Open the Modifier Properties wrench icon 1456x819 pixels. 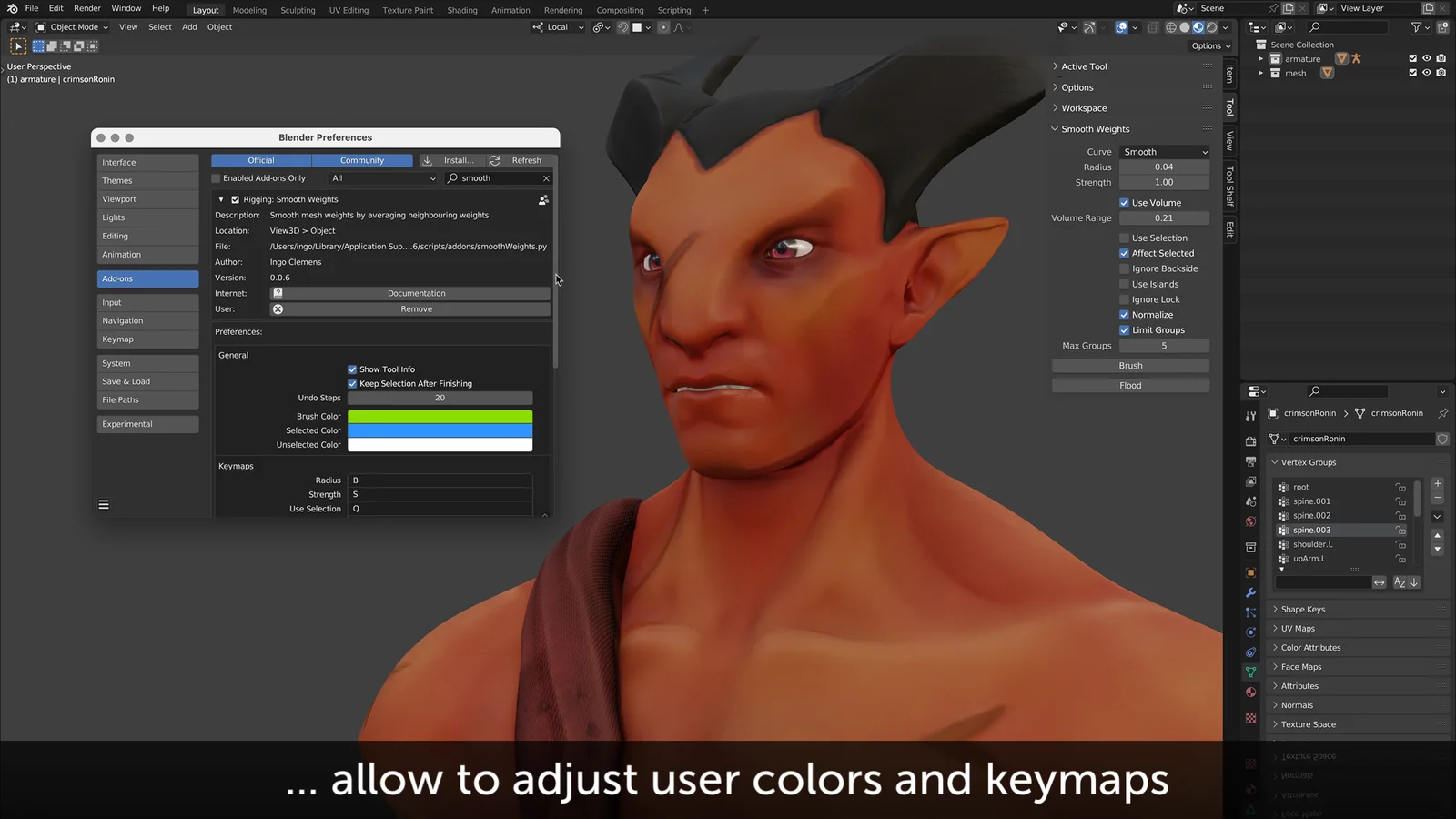[x=1250, y=592]
